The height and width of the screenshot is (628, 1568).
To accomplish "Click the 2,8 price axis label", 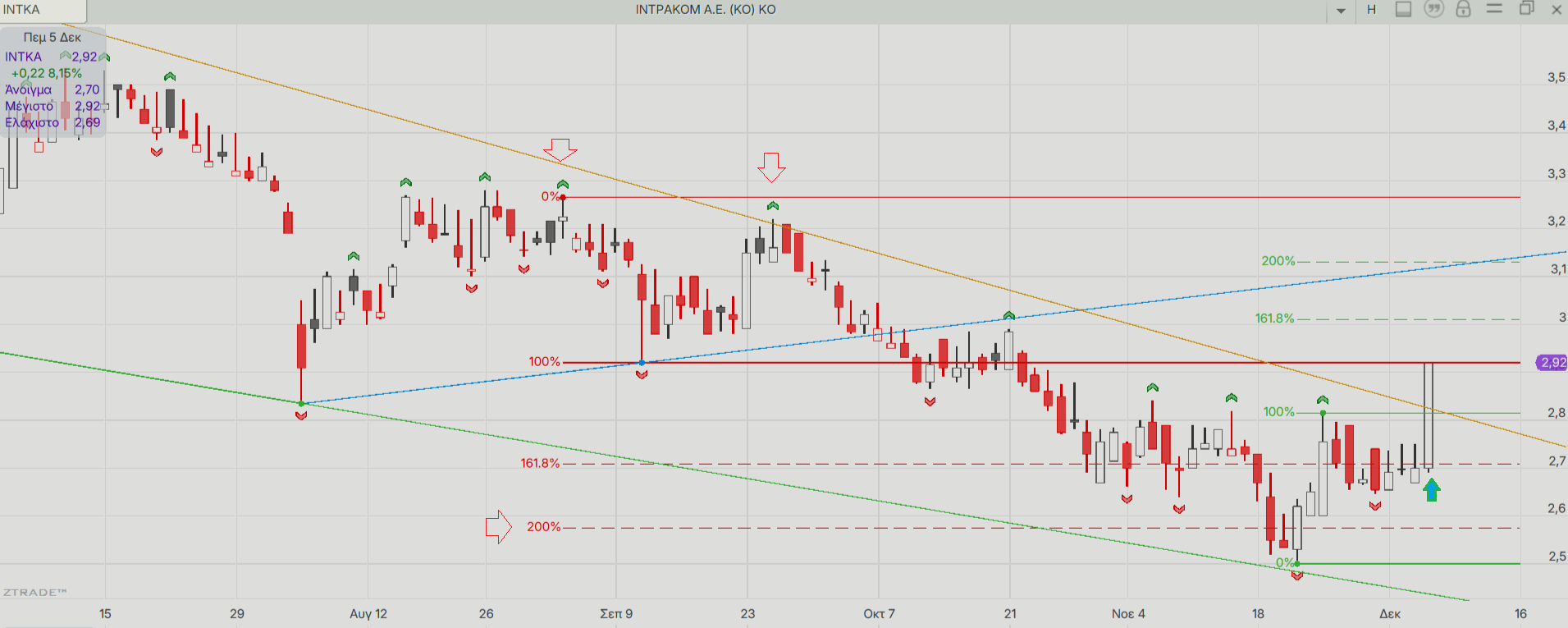I will [1556, 412].
